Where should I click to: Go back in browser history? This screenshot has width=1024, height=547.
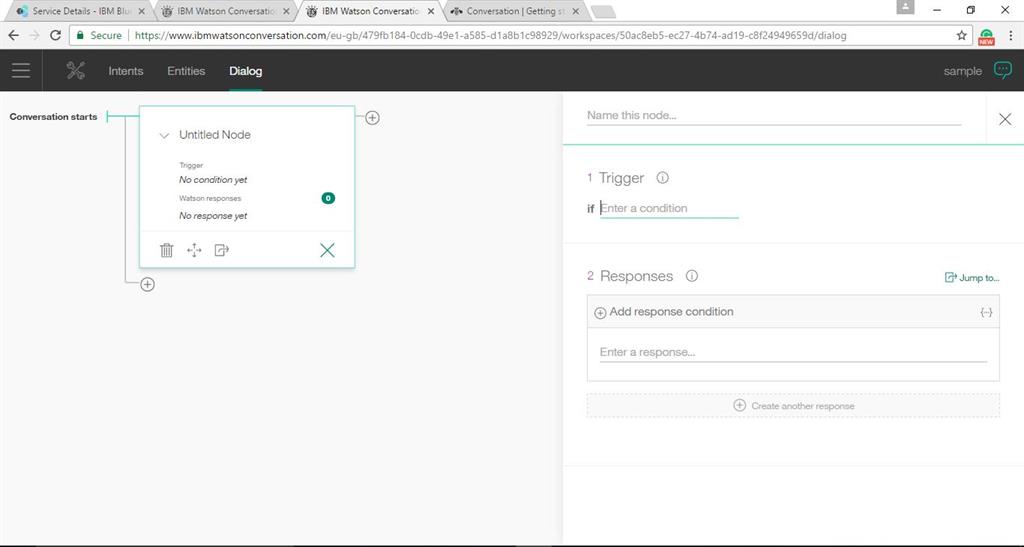pyautogui.click(x=14, y=35)
